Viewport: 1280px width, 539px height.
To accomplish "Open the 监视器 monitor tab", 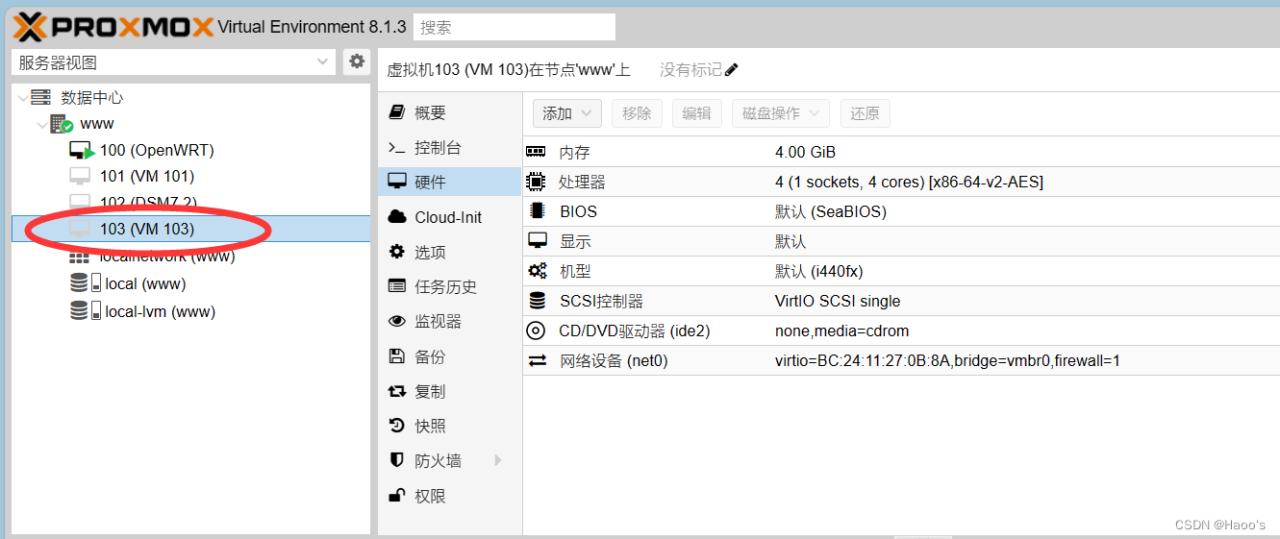I will pyautogui.click(x=450, y=322).
